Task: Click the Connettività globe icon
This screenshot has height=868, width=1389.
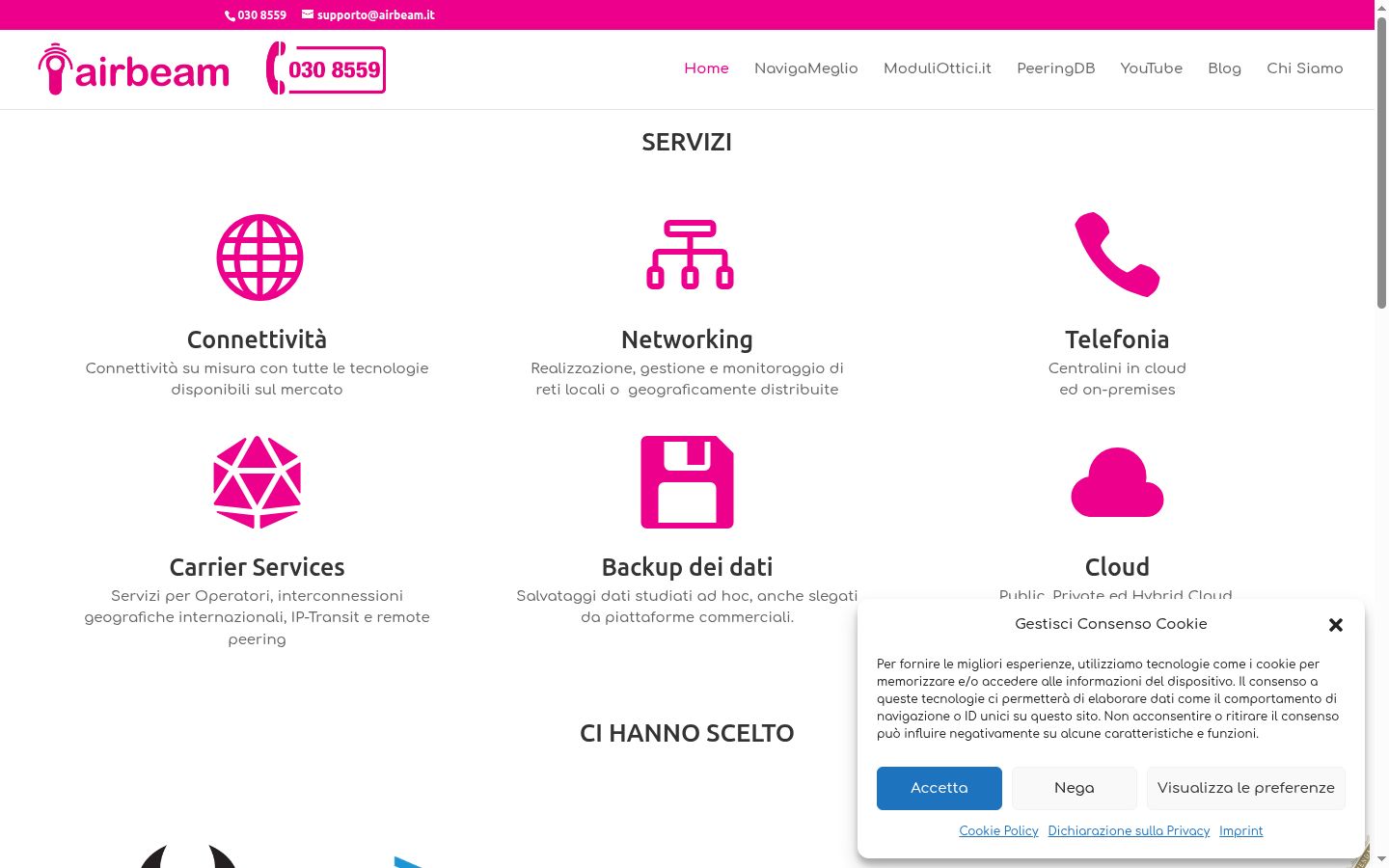Action: coord(259,258)
